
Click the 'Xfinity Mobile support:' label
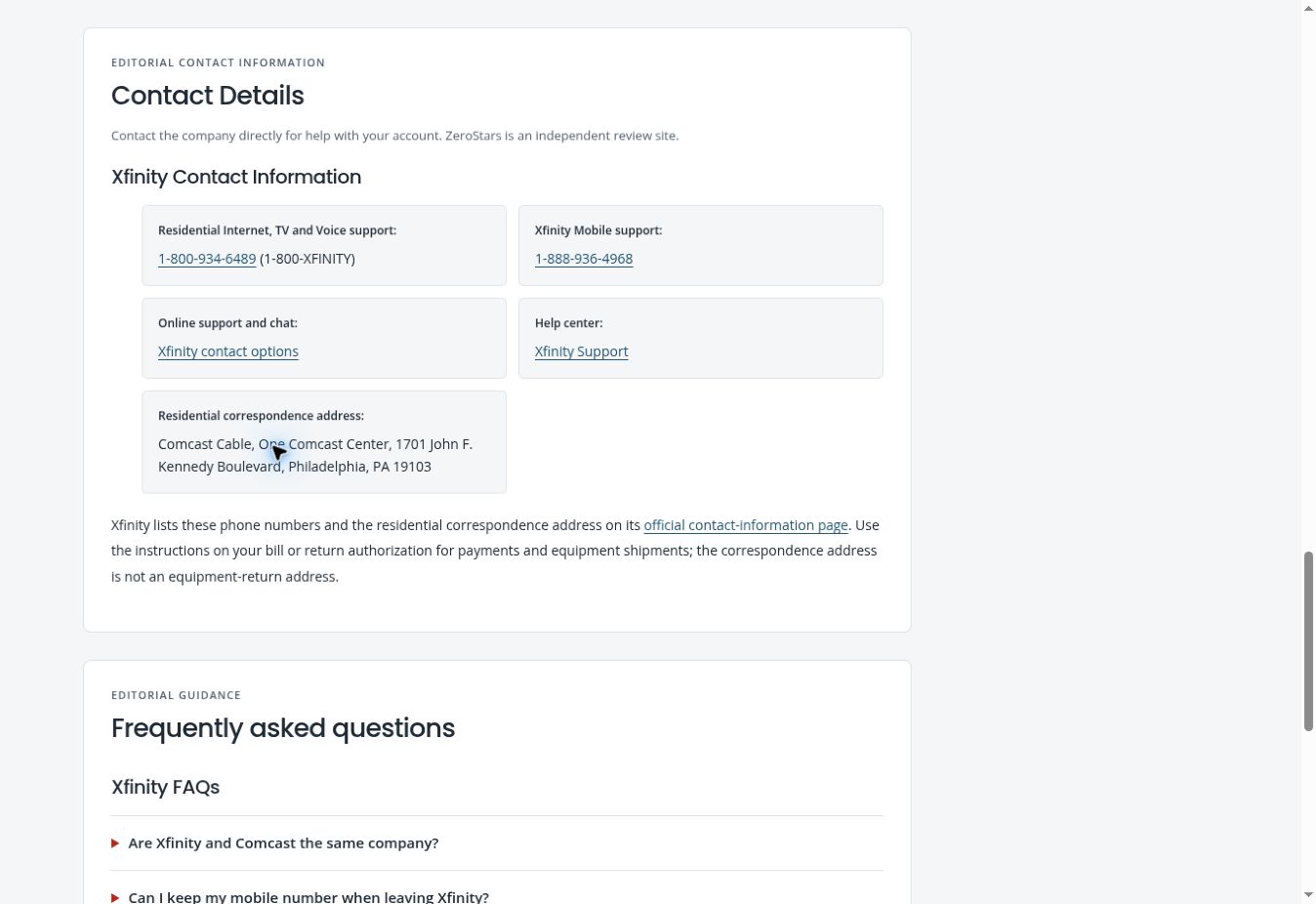point(598,230)
